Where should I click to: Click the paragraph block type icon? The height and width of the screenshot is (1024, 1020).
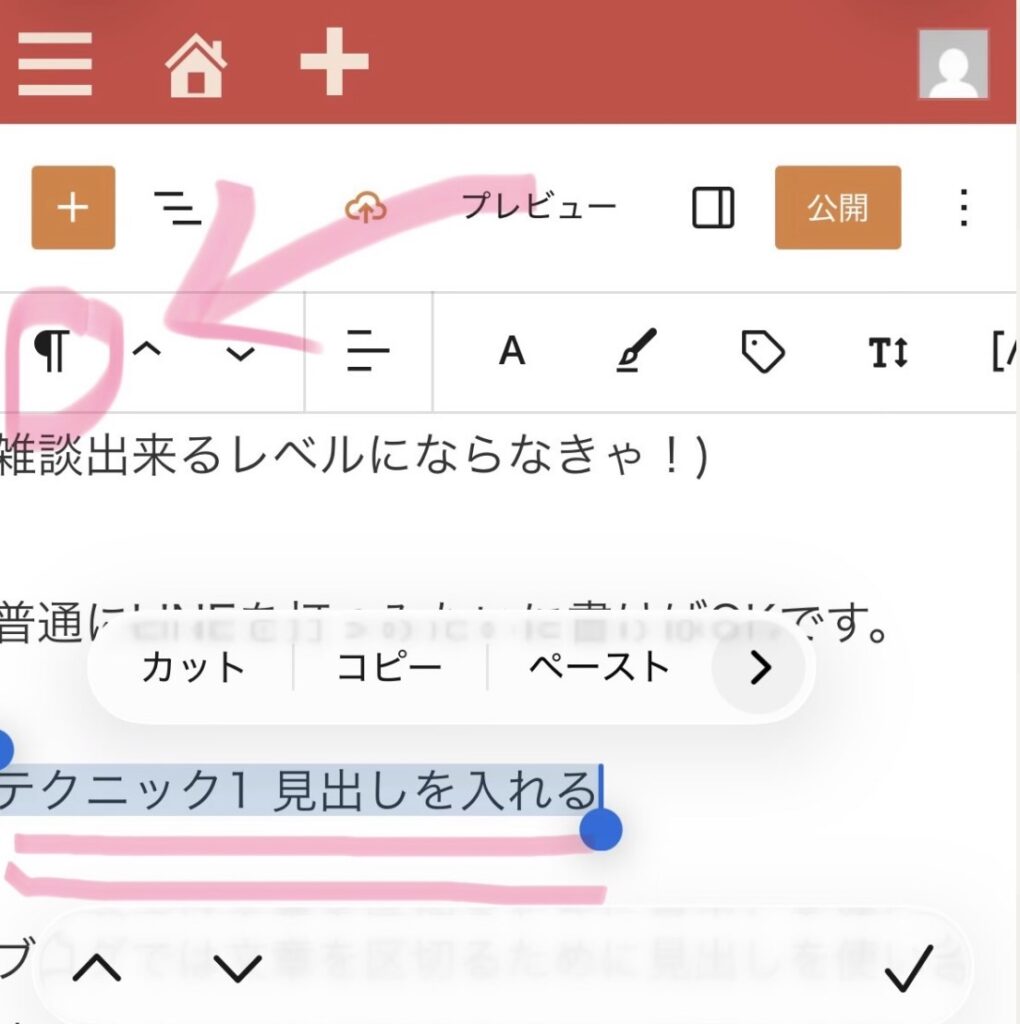pos(52,351)
